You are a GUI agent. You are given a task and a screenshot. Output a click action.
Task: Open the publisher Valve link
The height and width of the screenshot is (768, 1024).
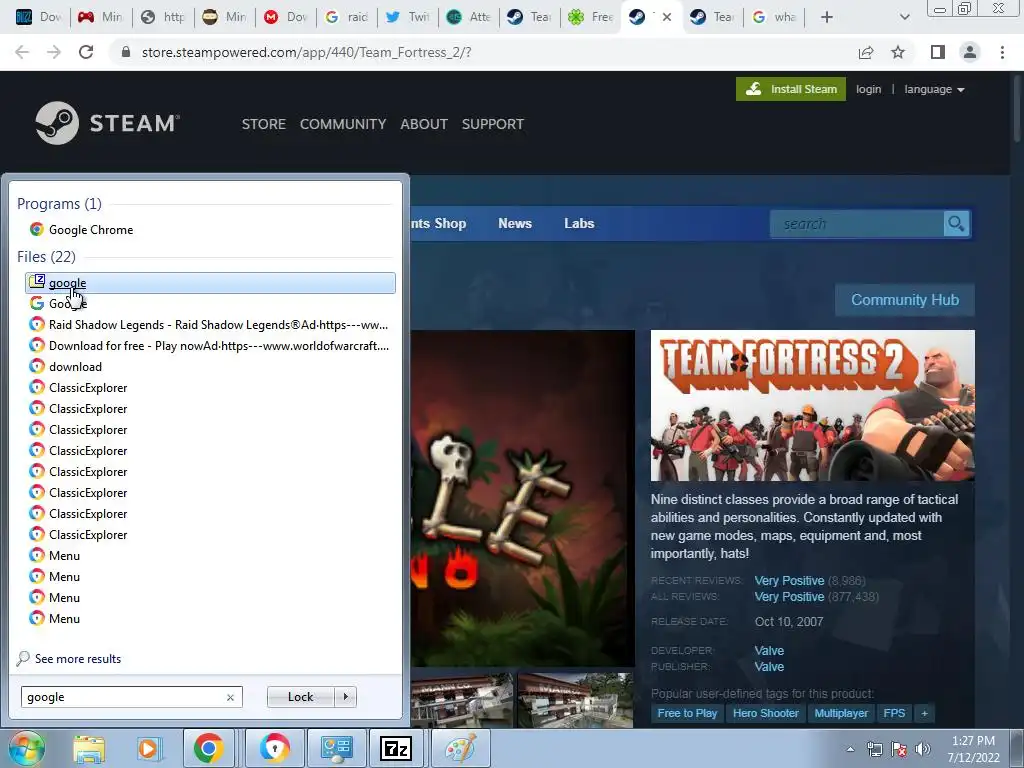(x=769, y=667)
